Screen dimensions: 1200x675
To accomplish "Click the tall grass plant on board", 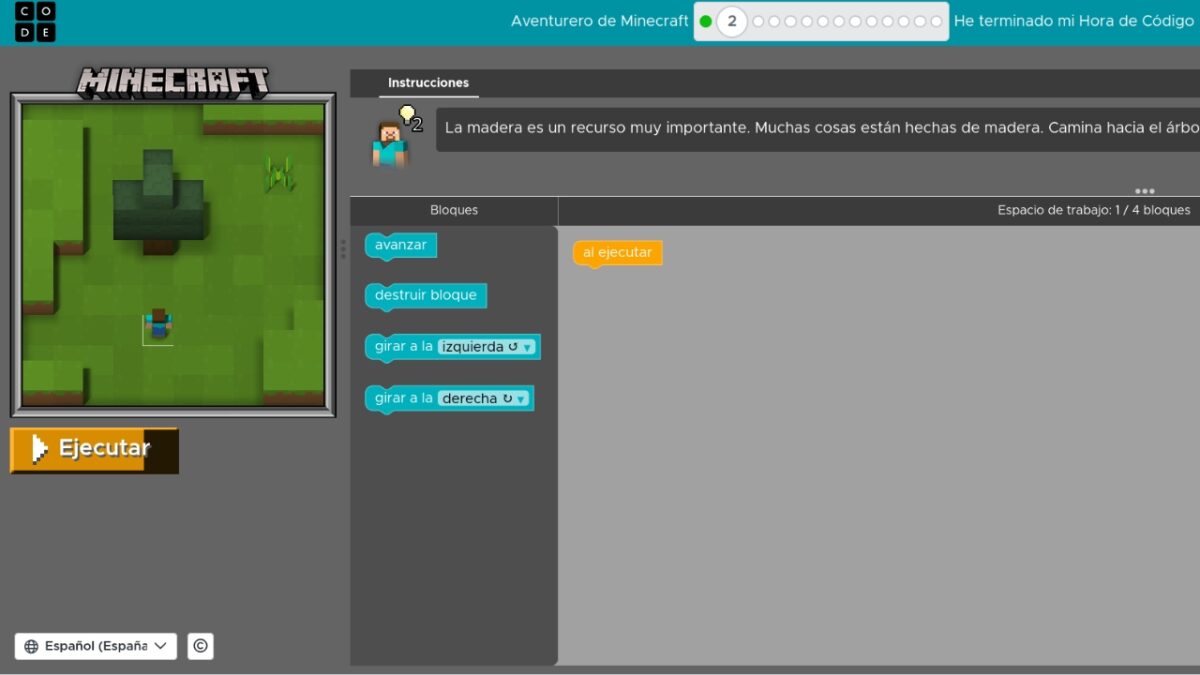I will click(279, 173).
